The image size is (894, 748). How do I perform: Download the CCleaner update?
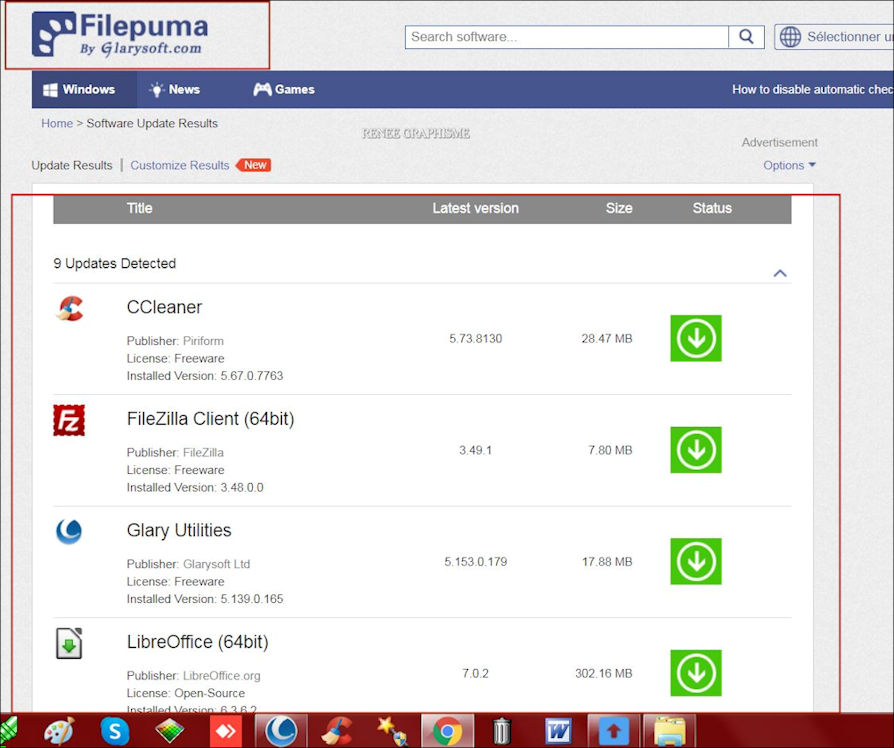coord(696,338)
